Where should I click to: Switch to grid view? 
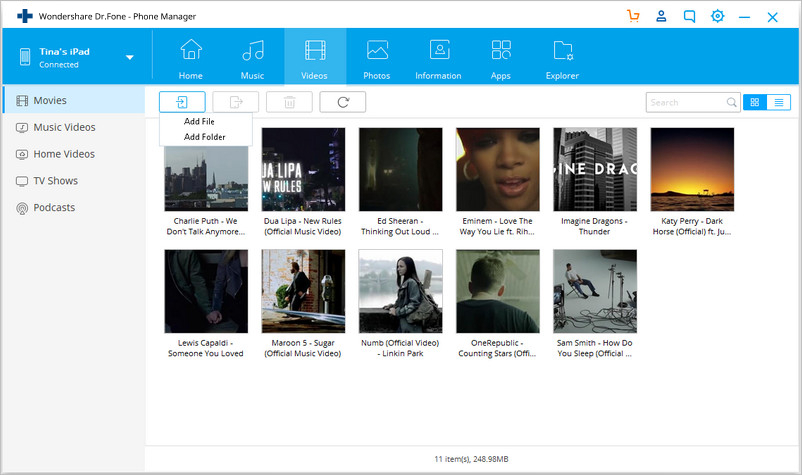(x=755, y=102)
